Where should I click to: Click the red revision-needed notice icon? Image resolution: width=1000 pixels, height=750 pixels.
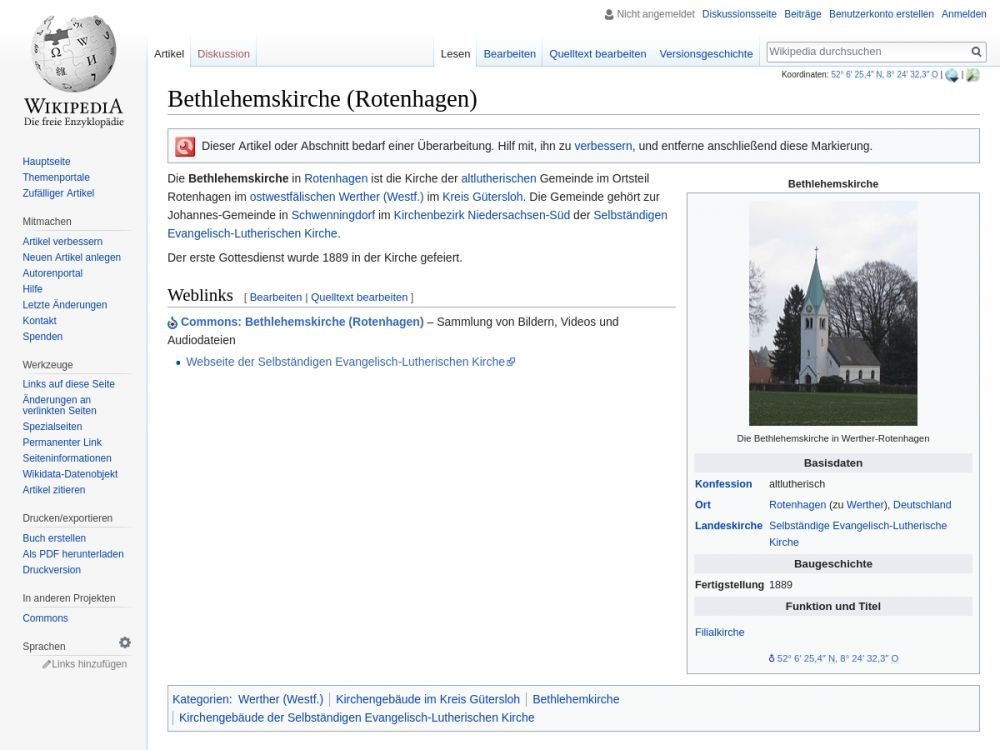pyautogui.click(x=185, y=146)
